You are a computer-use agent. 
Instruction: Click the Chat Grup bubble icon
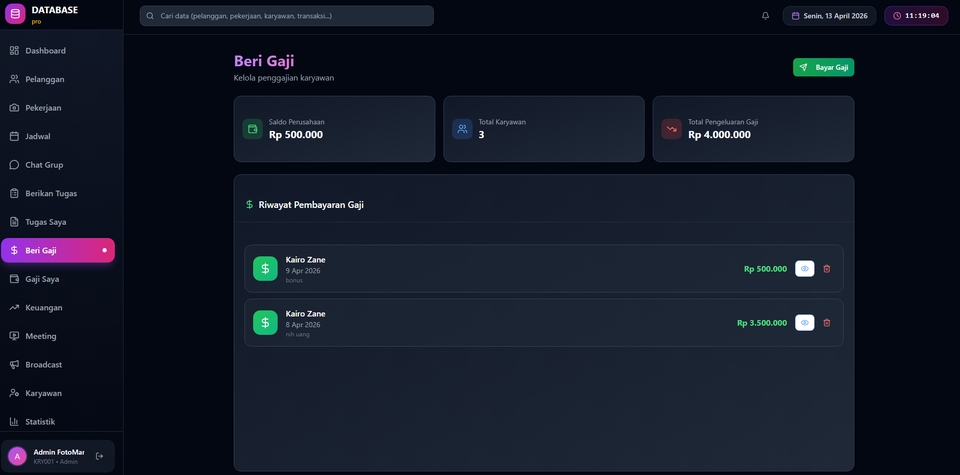(14, 165)
